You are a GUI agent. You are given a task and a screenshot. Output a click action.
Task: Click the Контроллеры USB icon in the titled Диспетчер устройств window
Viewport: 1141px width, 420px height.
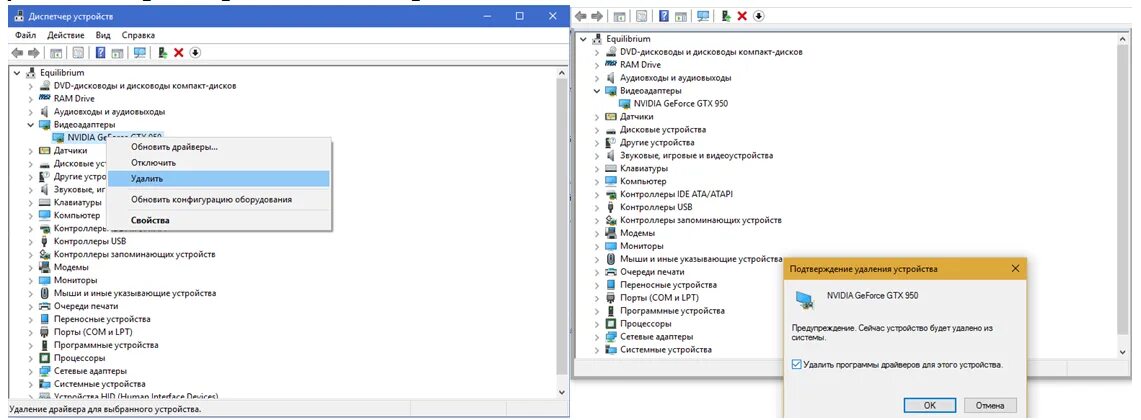[x=45, y=241]
